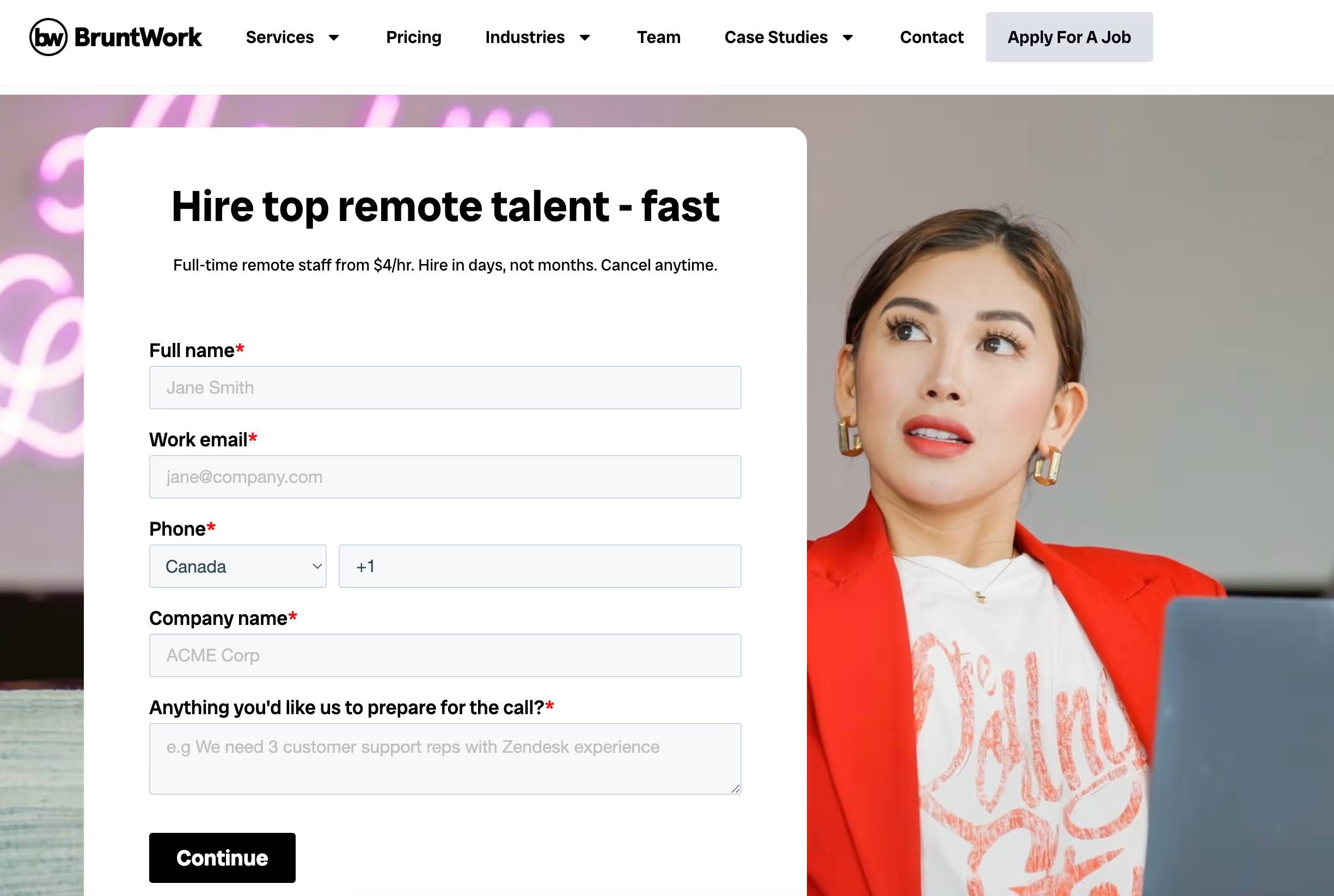This screenshot has width=1334, height=896.
Task: Click the 'Full name' label
Action: coord(192,350)
